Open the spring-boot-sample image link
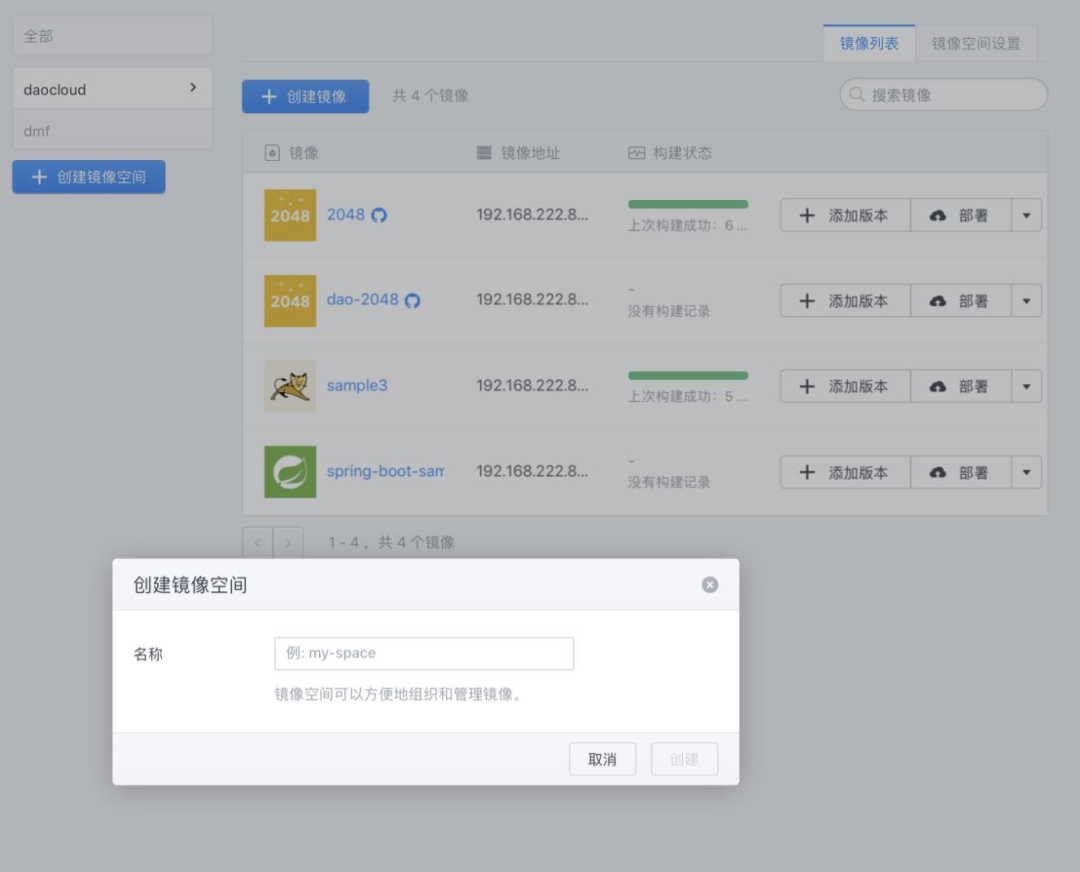Screen dimensions: 1080x872 [386, 471]
